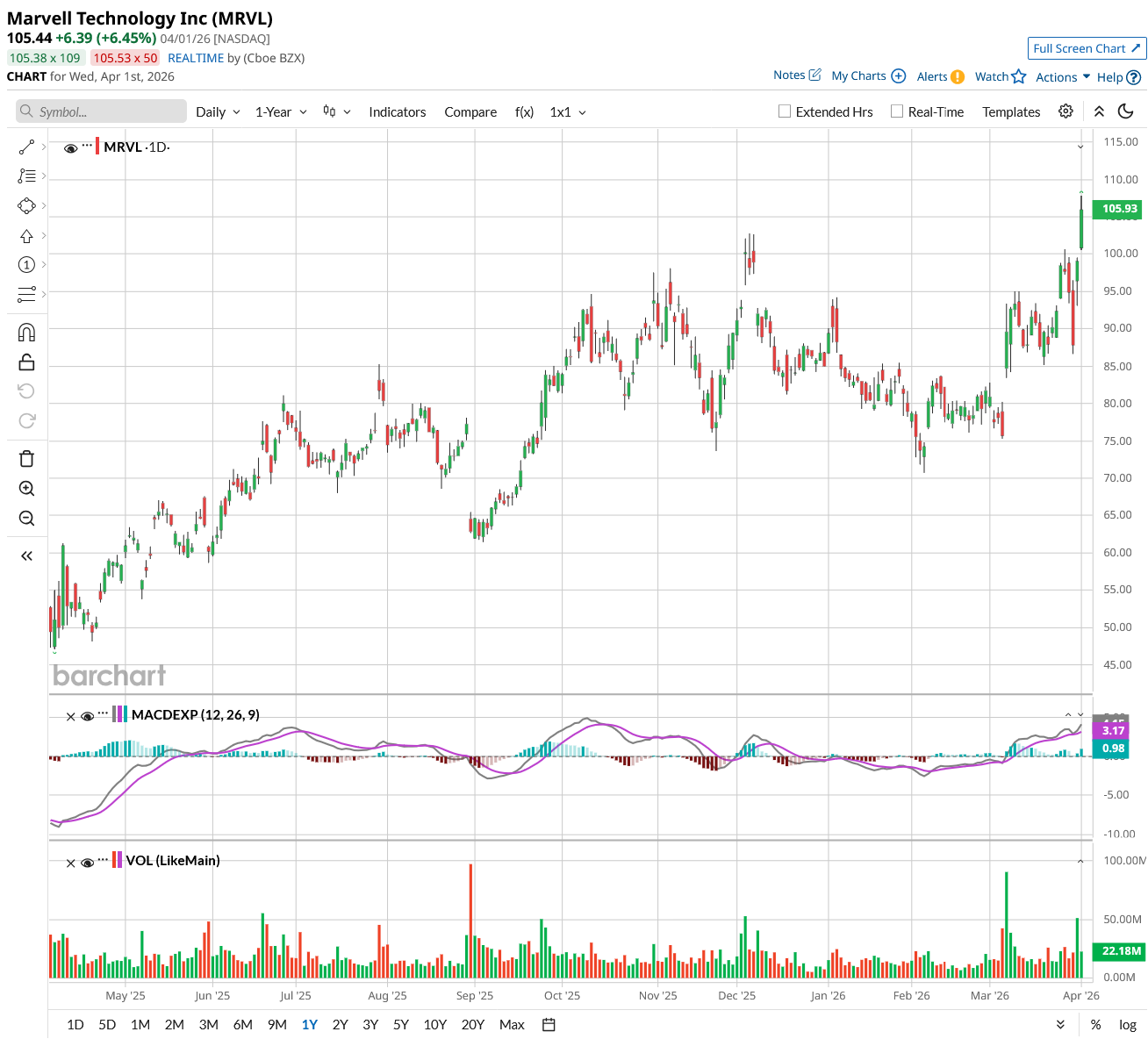The height and width of the screenshot is (1039, 1148).
Task: Click the Alerts warning icon
Action: click(958, 76)
